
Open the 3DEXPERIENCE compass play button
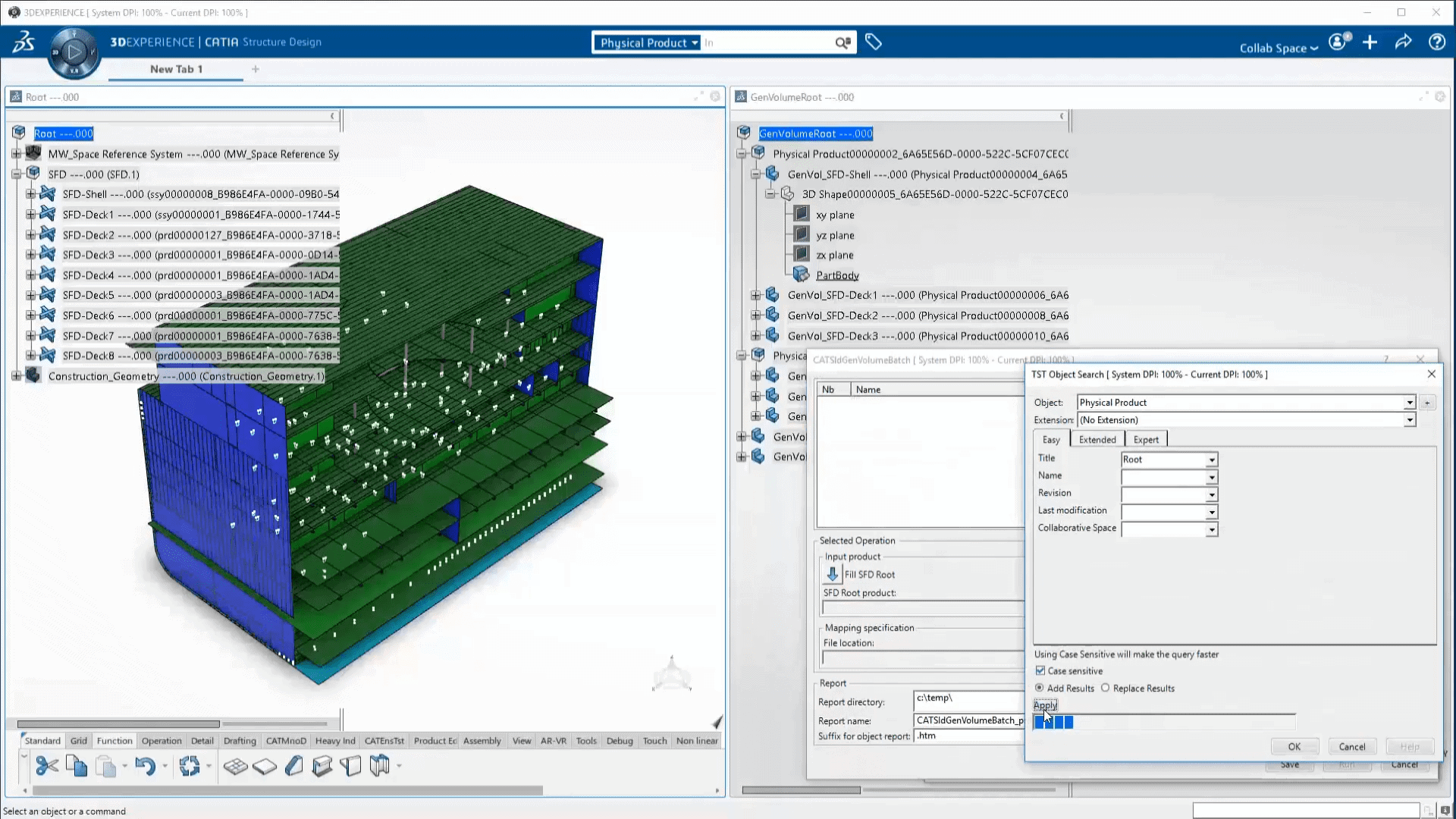pyautogui.click(x=74, y=52)
